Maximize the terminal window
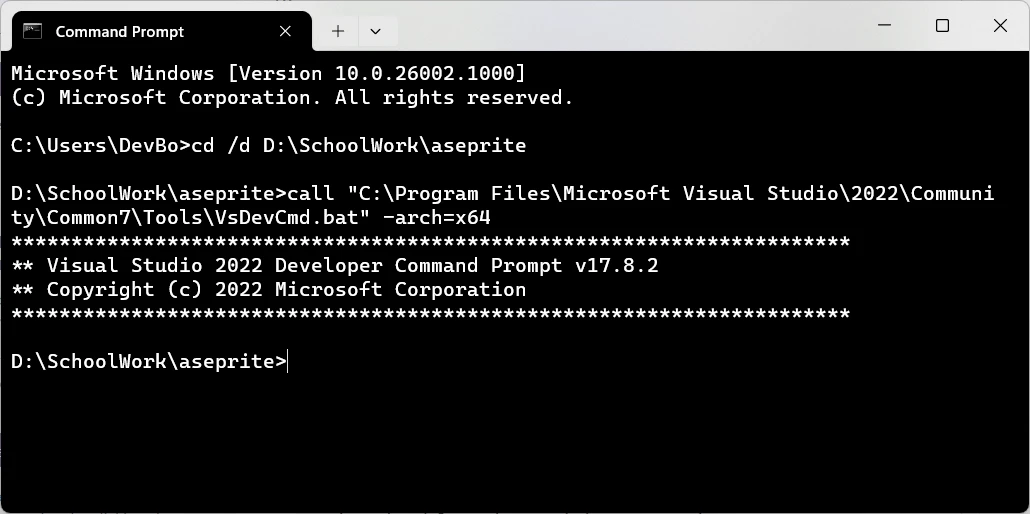1030x514 pixels. 942,26
